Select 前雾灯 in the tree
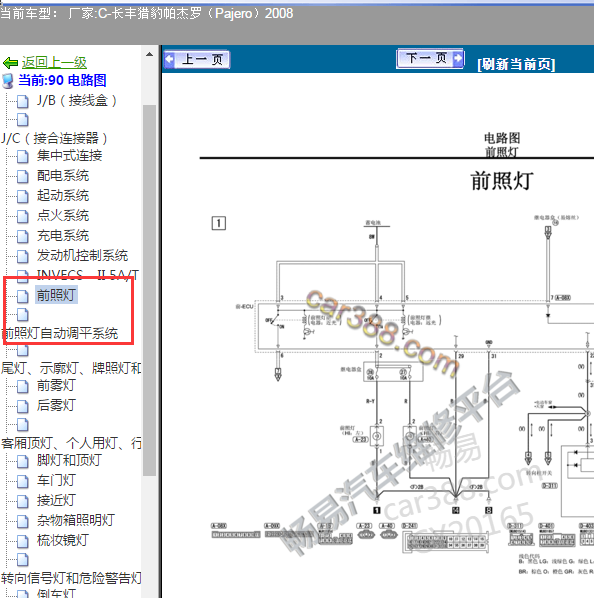The image size is (594, 598). pos(56,385)
